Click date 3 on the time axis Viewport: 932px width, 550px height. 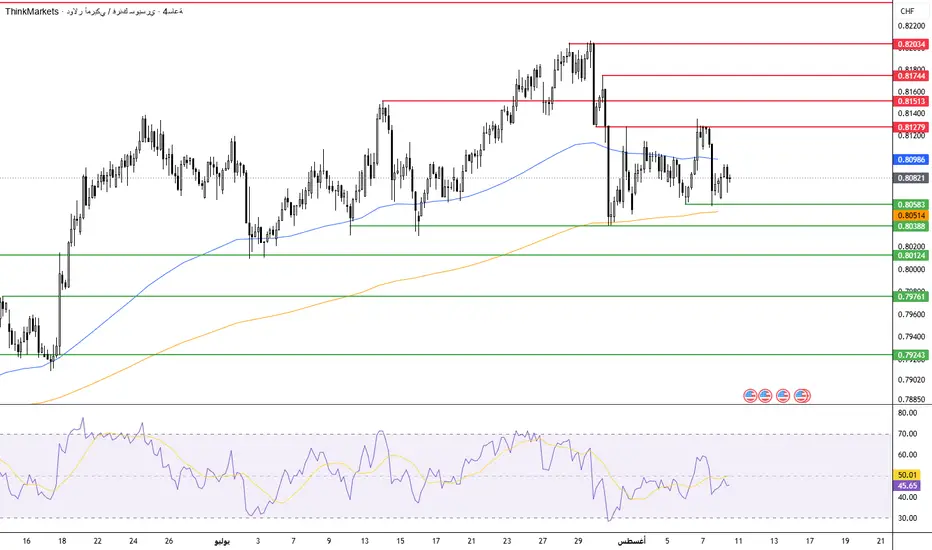[258, 541]
